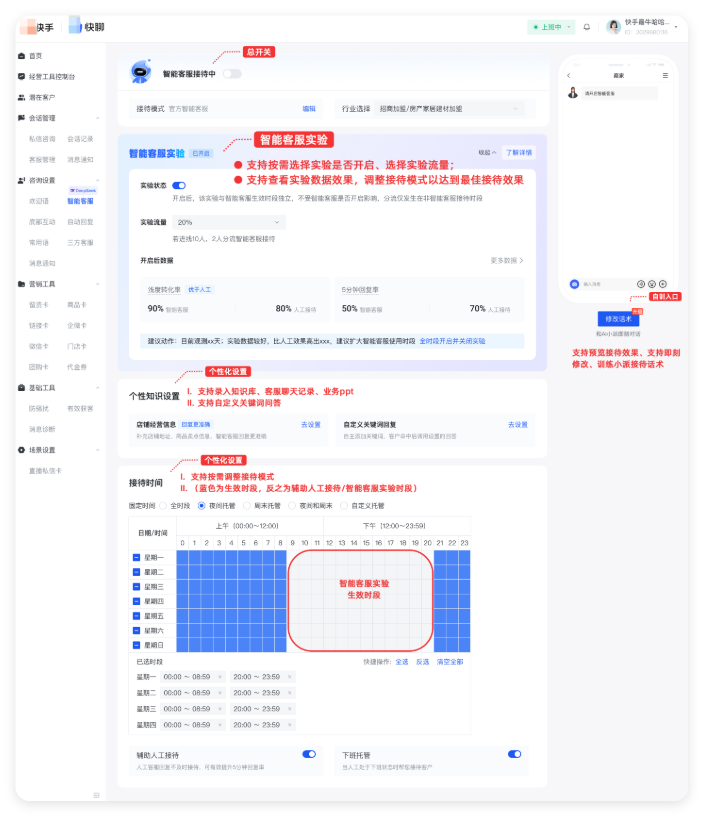703x816 pixels.
Task: Toggle the 智能客服接待中 master switch
Action: (232, 74)
